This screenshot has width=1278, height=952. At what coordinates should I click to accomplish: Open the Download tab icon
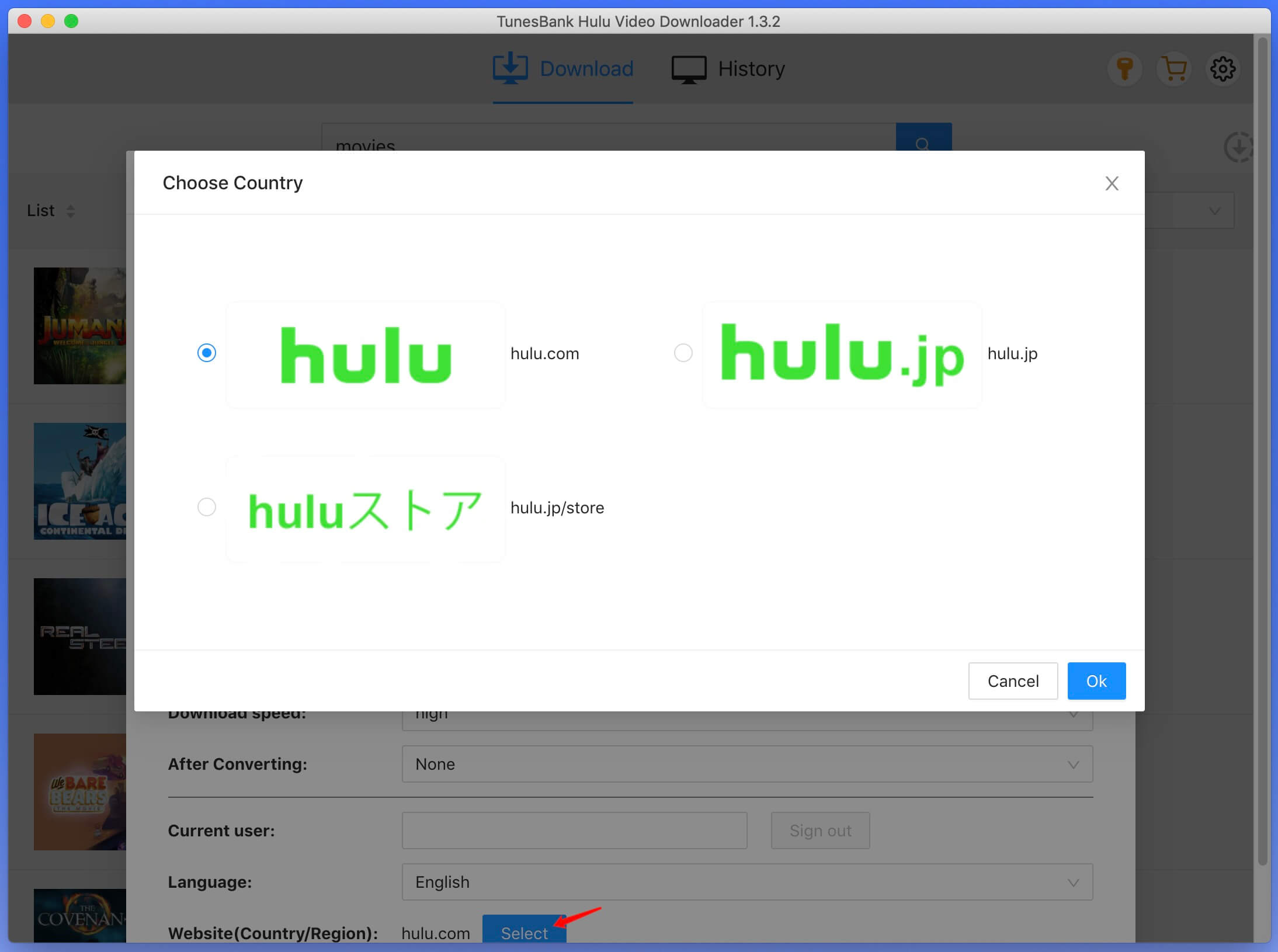pos(510,68)
